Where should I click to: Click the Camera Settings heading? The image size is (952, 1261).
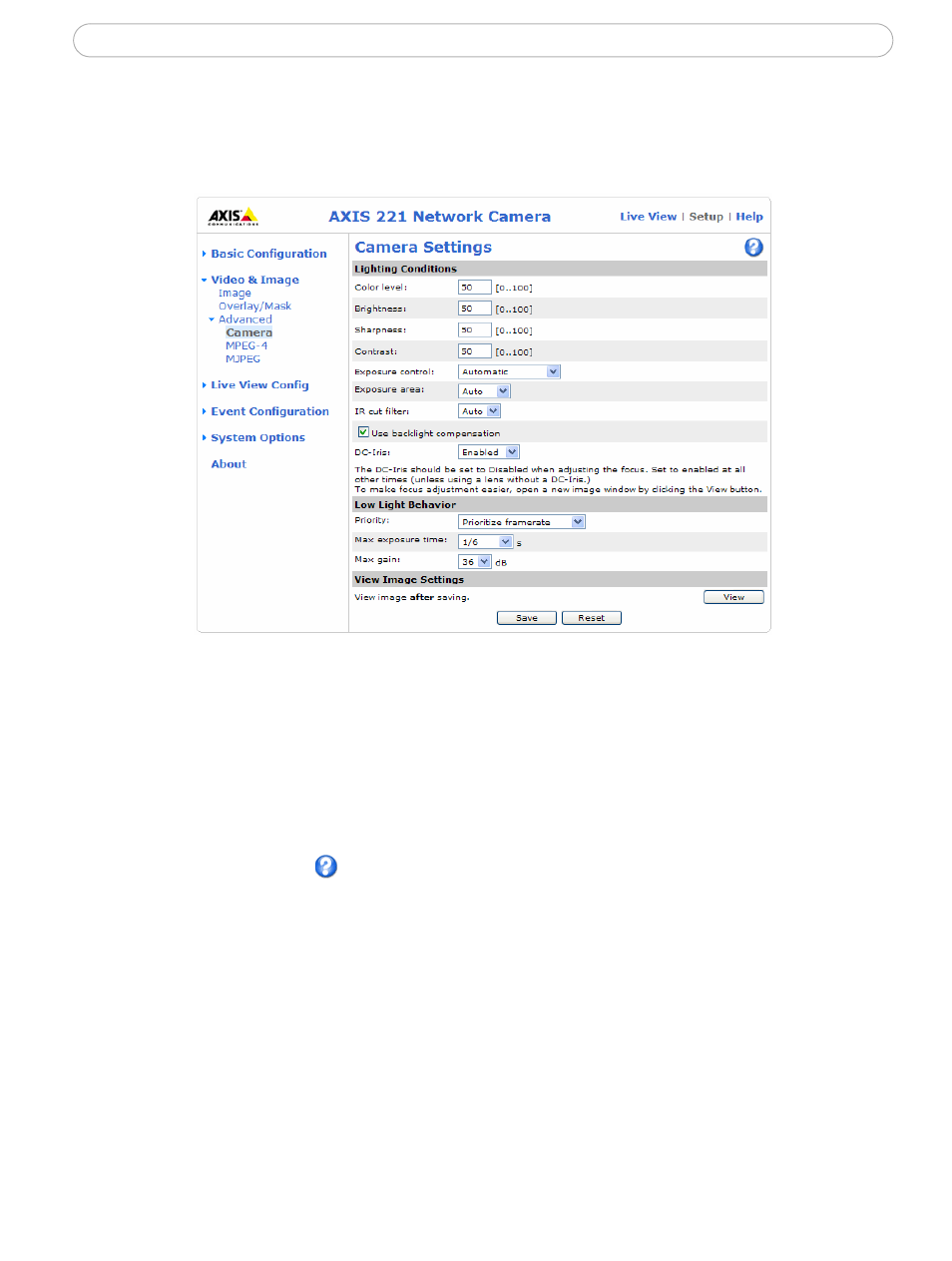[x=423, y=248]
